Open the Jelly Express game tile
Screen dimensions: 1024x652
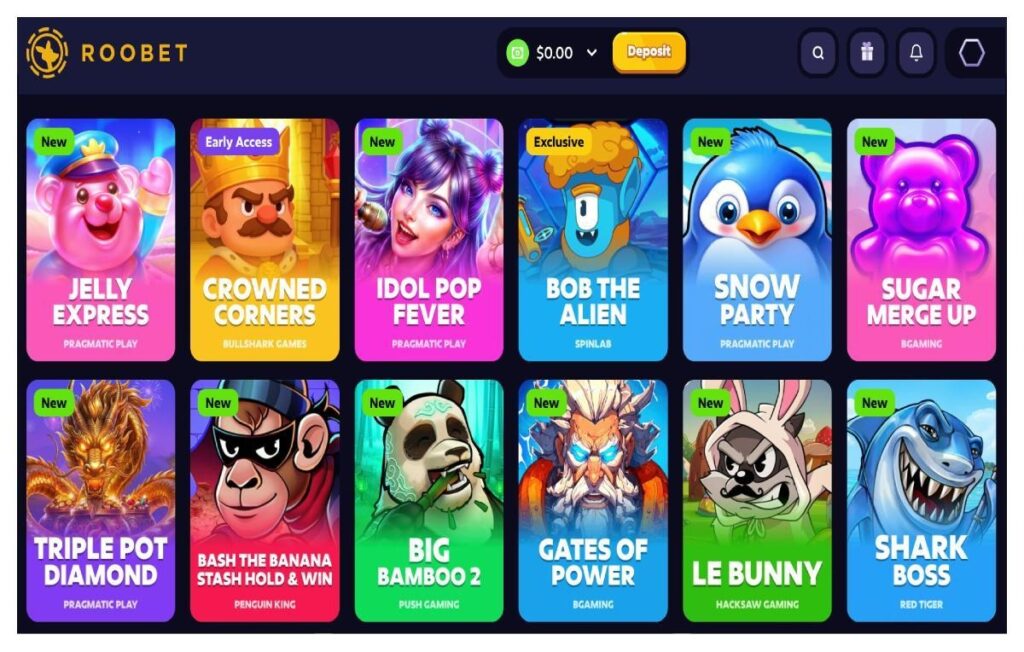click(x=101, y=240)
